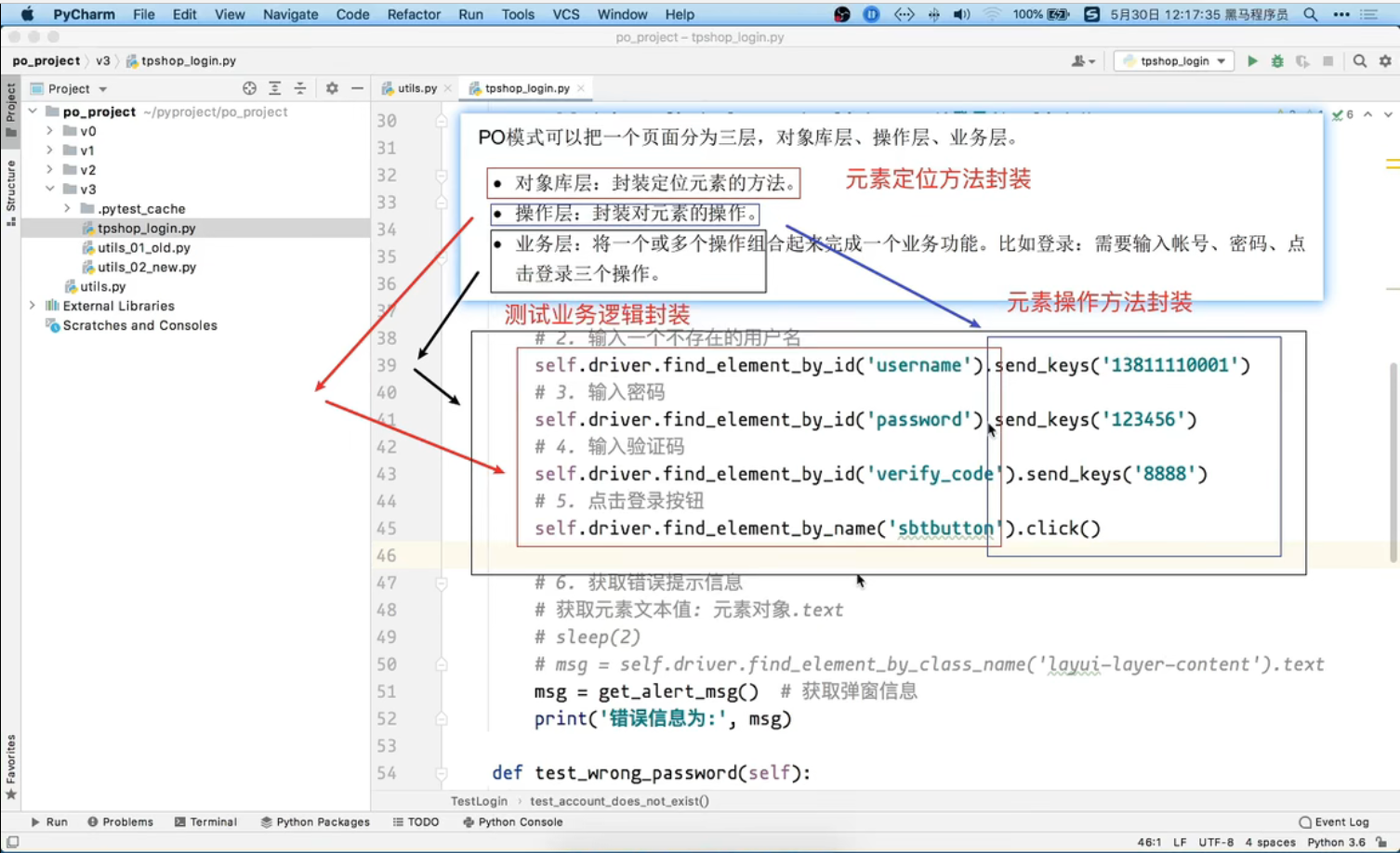
Task: Click the editor vertical scrollbar
Action: click(x=1393, y=462)
